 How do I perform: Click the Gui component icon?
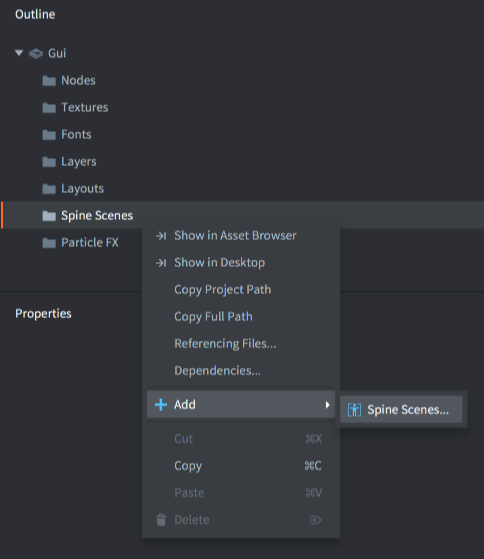tap(36, 53)
